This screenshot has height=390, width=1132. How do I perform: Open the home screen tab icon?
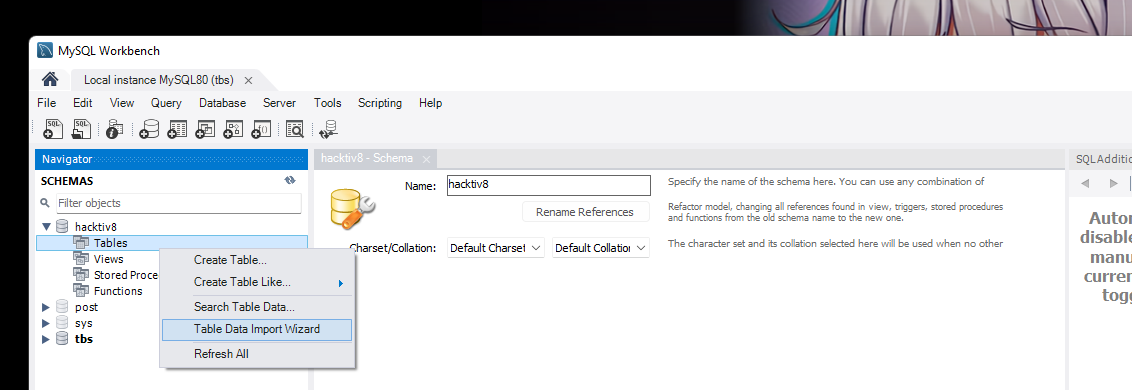coord(50,79)
